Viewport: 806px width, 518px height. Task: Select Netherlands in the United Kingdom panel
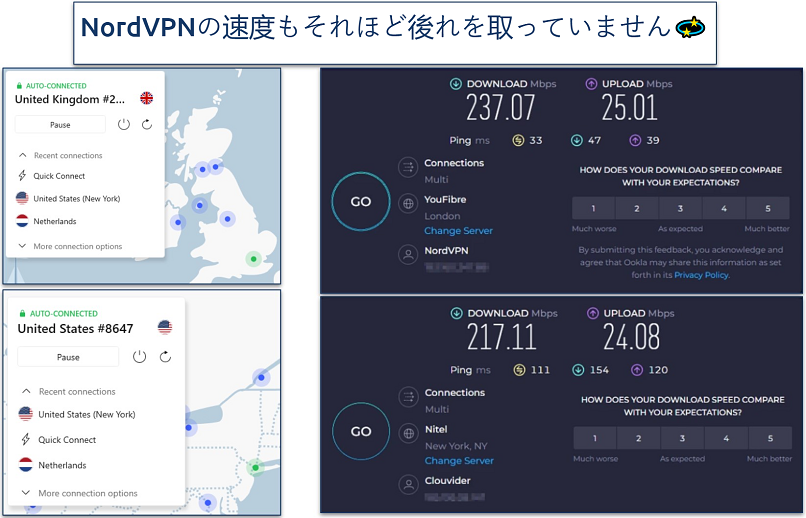tap(54, 221)
